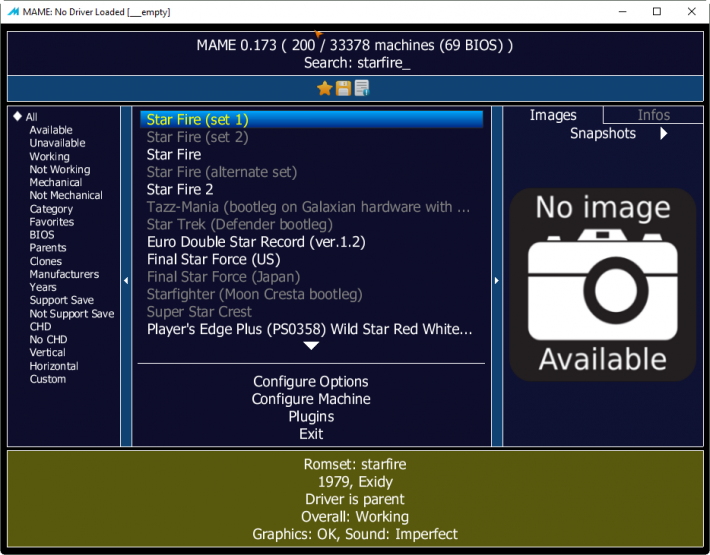Choose the Support Save filter
This screenshot has width=710, height=555.
click(x=62, y=301)
